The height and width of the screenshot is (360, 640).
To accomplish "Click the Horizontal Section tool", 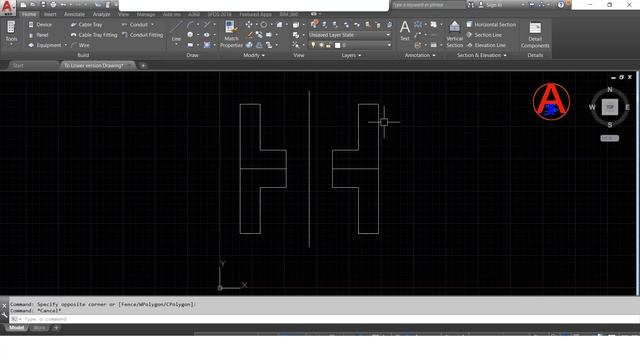I will (491, 24).
